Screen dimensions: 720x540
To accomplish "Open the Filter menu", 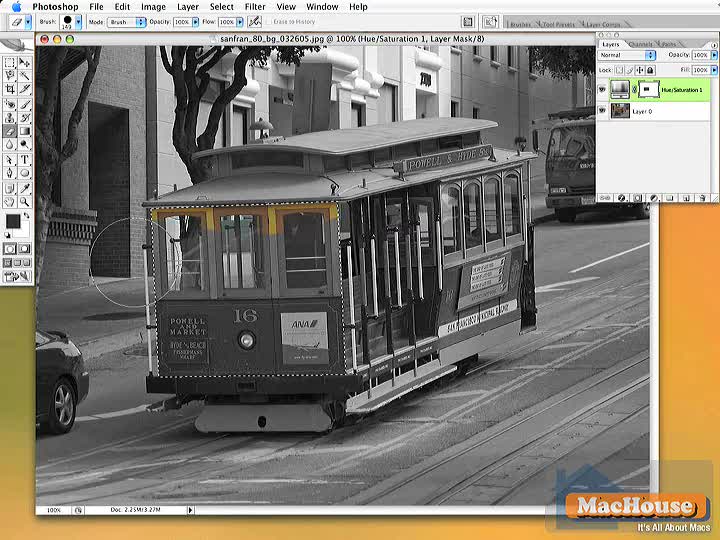I will pos(255,7).
